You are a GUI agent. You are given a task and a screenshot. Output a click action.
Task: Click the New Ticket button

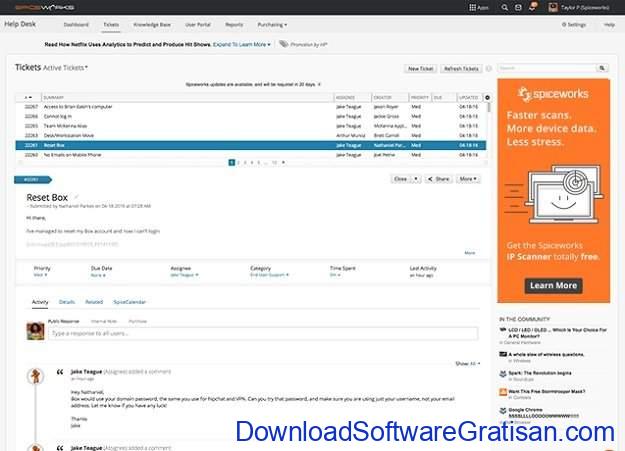click(x=421, y=69)
